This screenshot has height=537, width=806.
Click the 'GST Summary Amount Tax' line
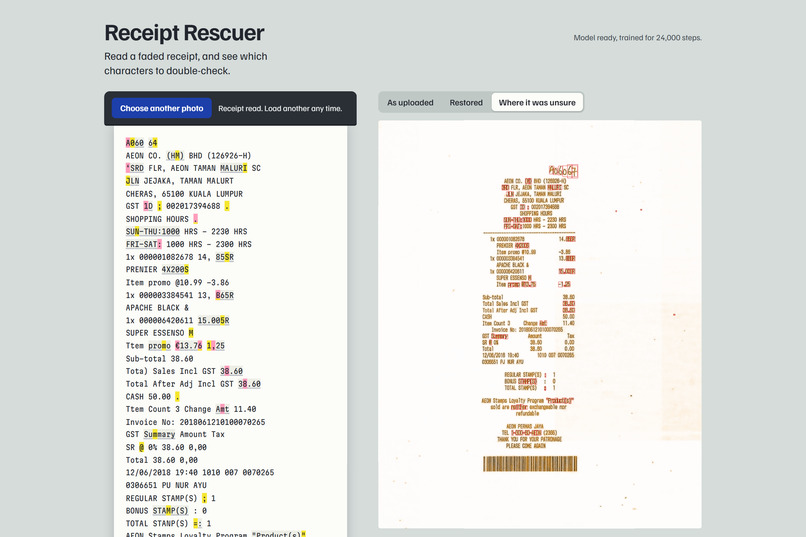[175, 434]
